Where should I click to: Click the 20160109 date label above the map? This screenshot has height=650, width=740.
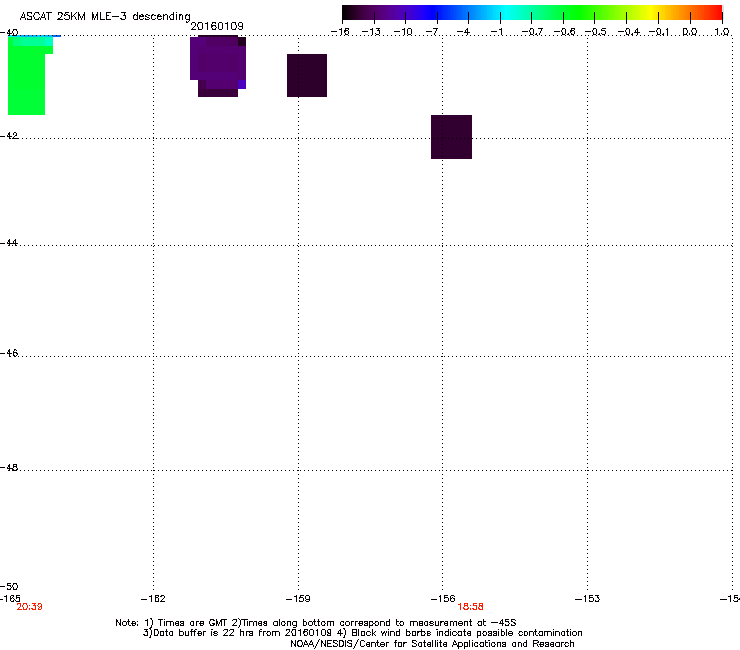click(217, 26)
